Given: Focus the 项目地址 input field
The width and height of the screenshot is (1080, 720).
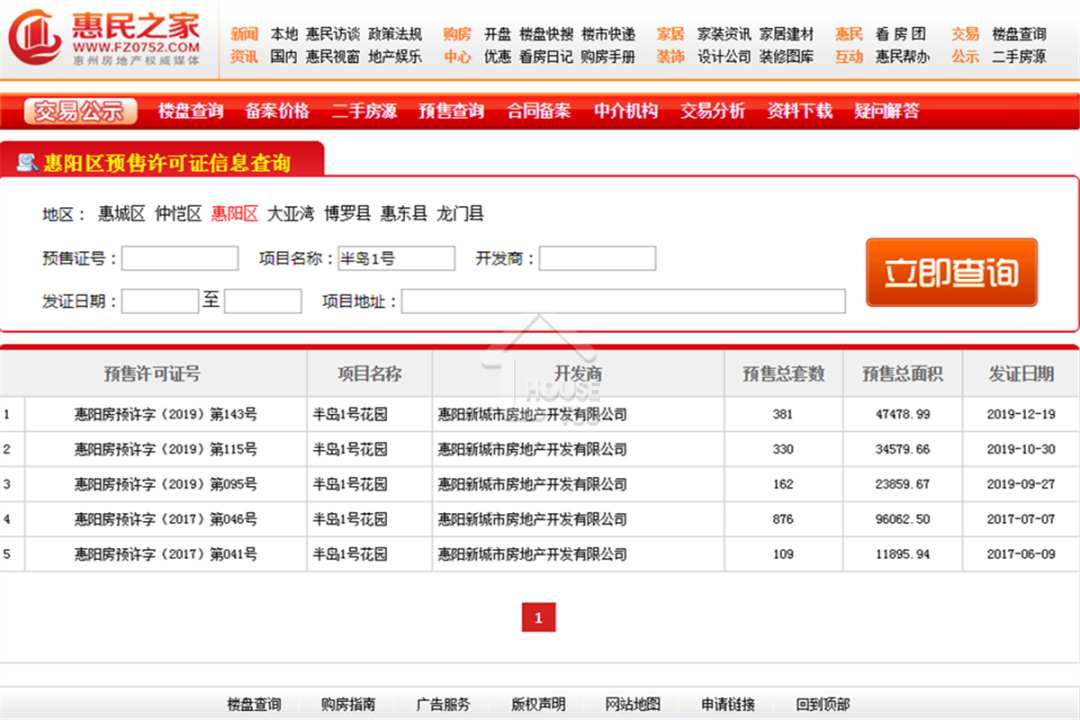Looking at the screenshot, I should coord(623,301).
